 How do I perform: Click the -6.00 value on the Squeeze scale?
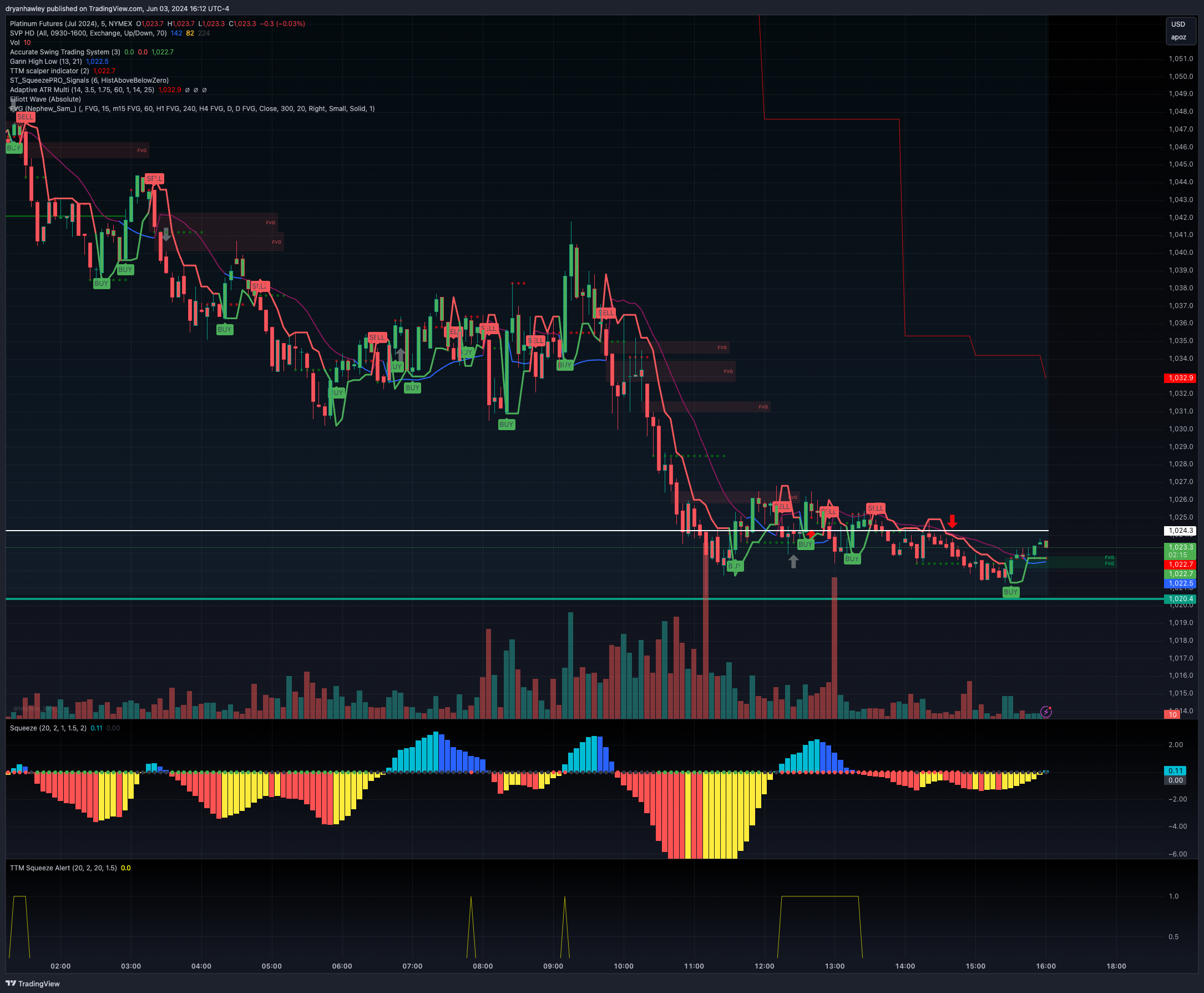click(x=1177, y=854)
